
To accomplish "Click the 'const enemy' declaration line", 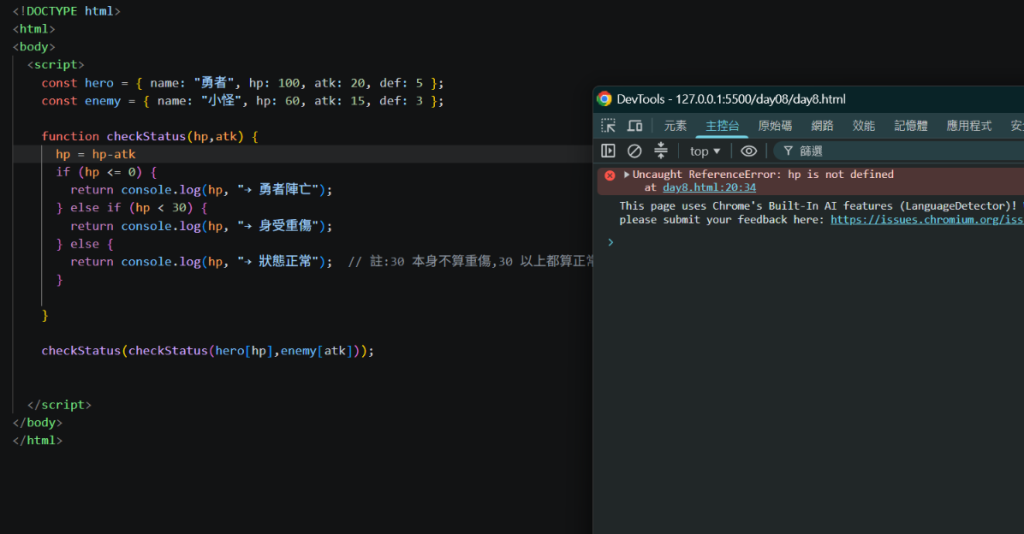I will pyautogui.click(x=242, y=101).
